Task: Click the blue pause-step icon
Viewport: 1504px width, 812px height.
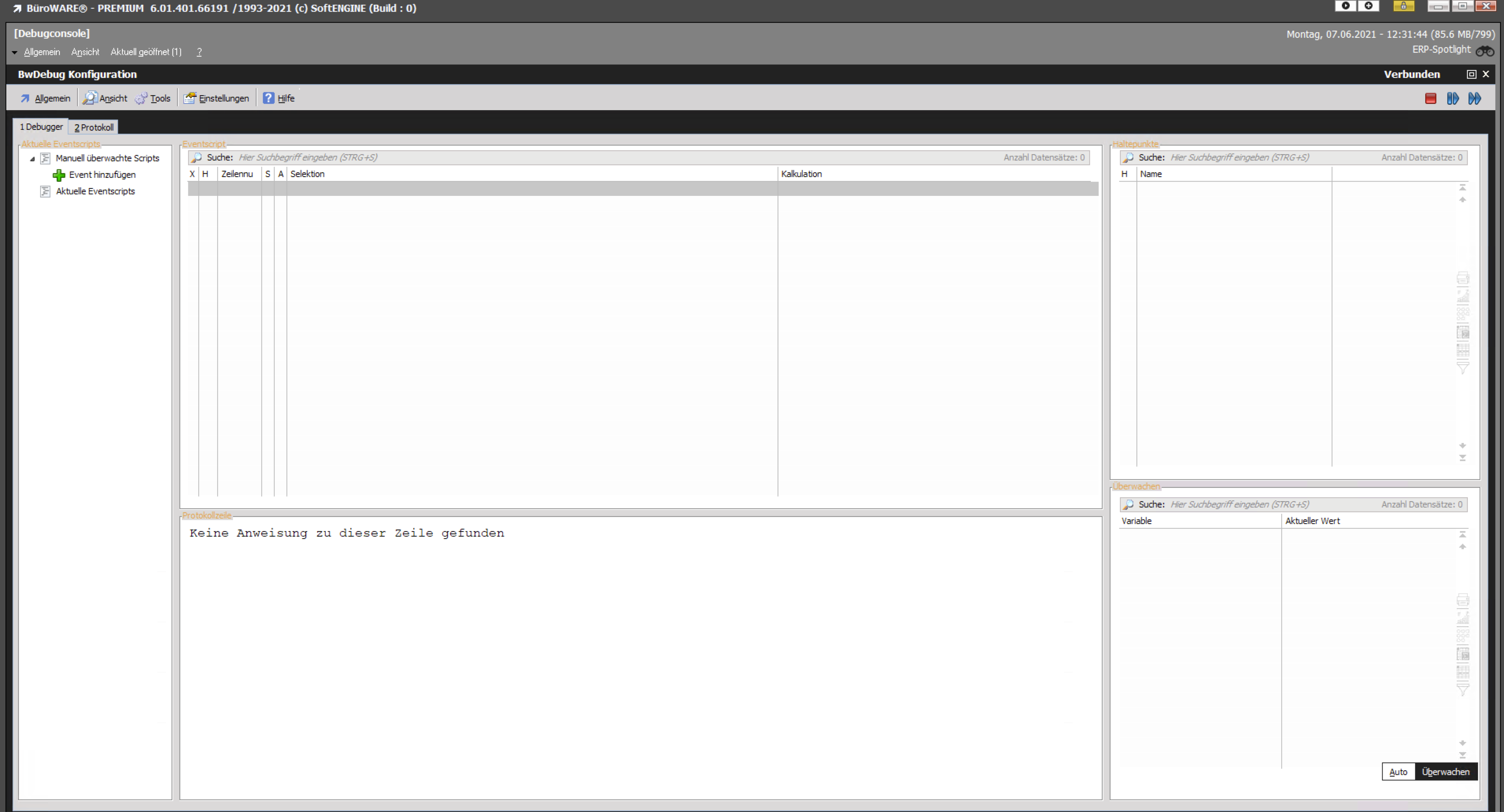Action: (1452, 99)
